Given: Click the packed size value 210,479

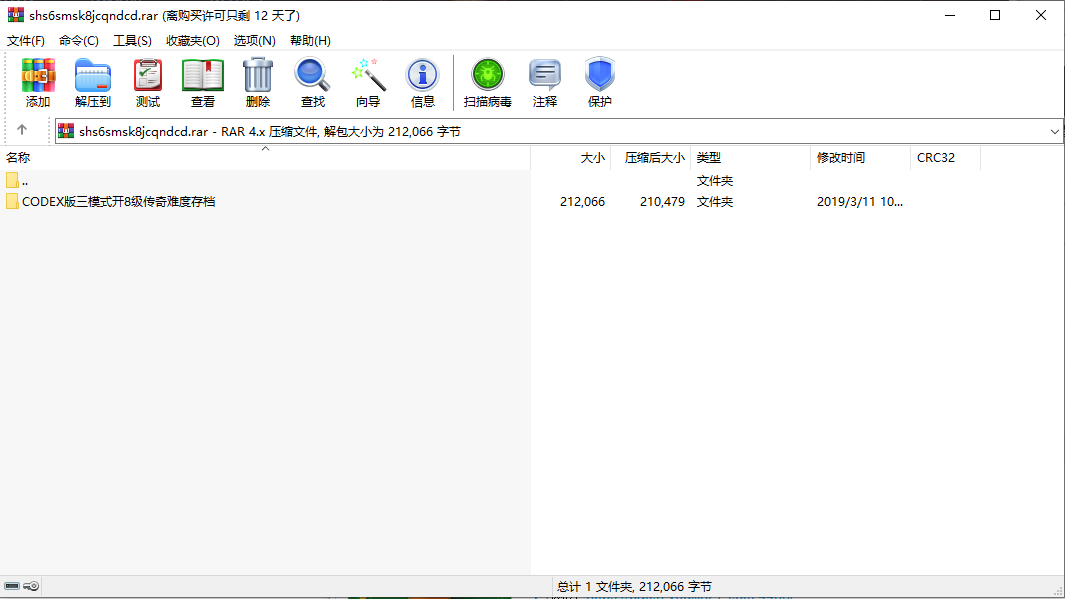Looking at the screenshot, I should [662, 202].
